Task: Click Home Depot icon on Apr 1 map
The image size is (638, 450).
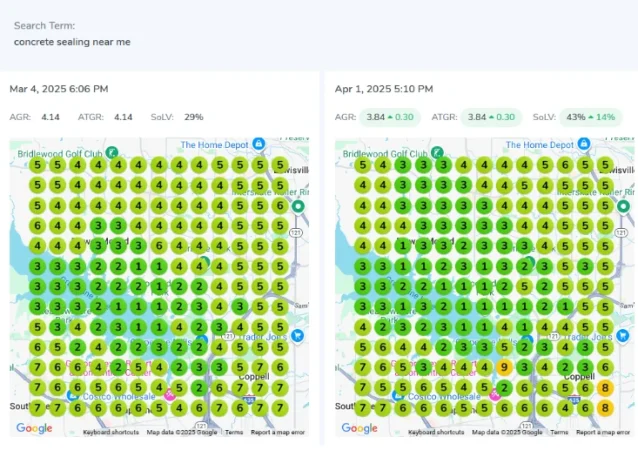Action: click(584, 145)
